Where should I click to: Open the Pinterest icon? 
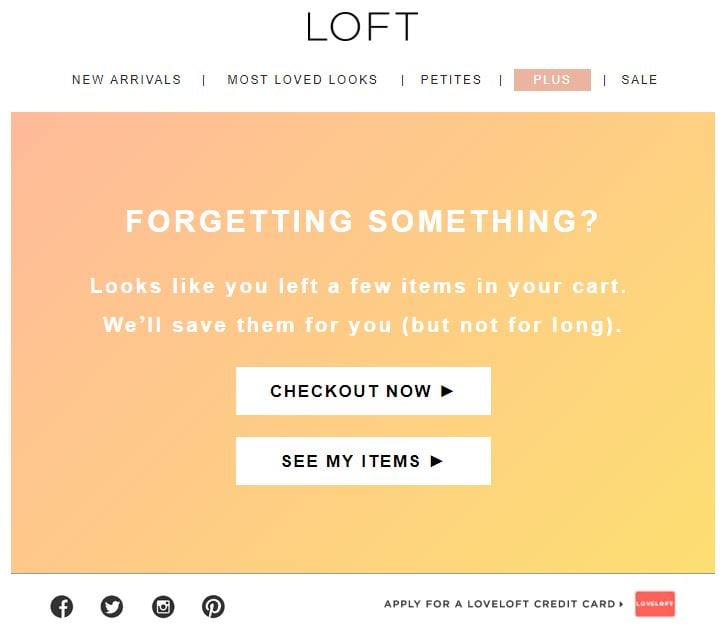[x=213, y=606]
